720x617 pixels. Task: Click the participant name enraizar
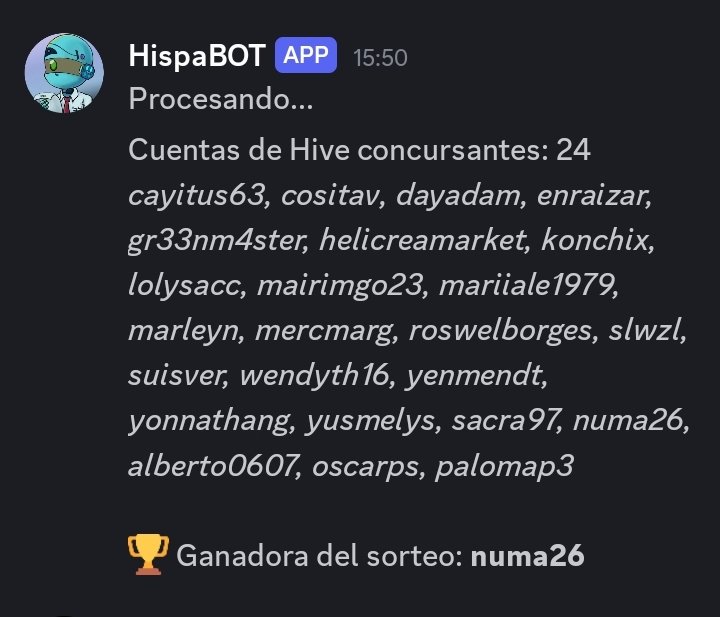pyautogui.click(x=591, y=195)
